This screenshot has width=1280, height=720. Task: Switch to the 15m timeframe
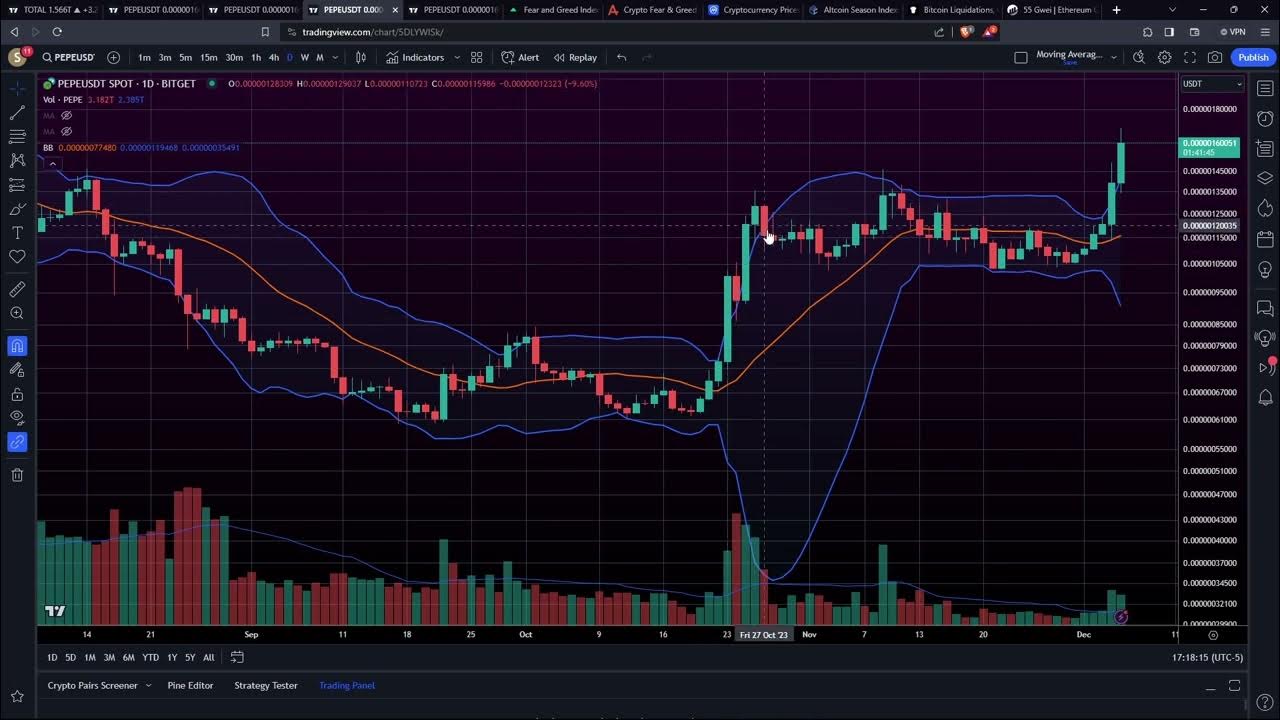[x=209, y=57]
